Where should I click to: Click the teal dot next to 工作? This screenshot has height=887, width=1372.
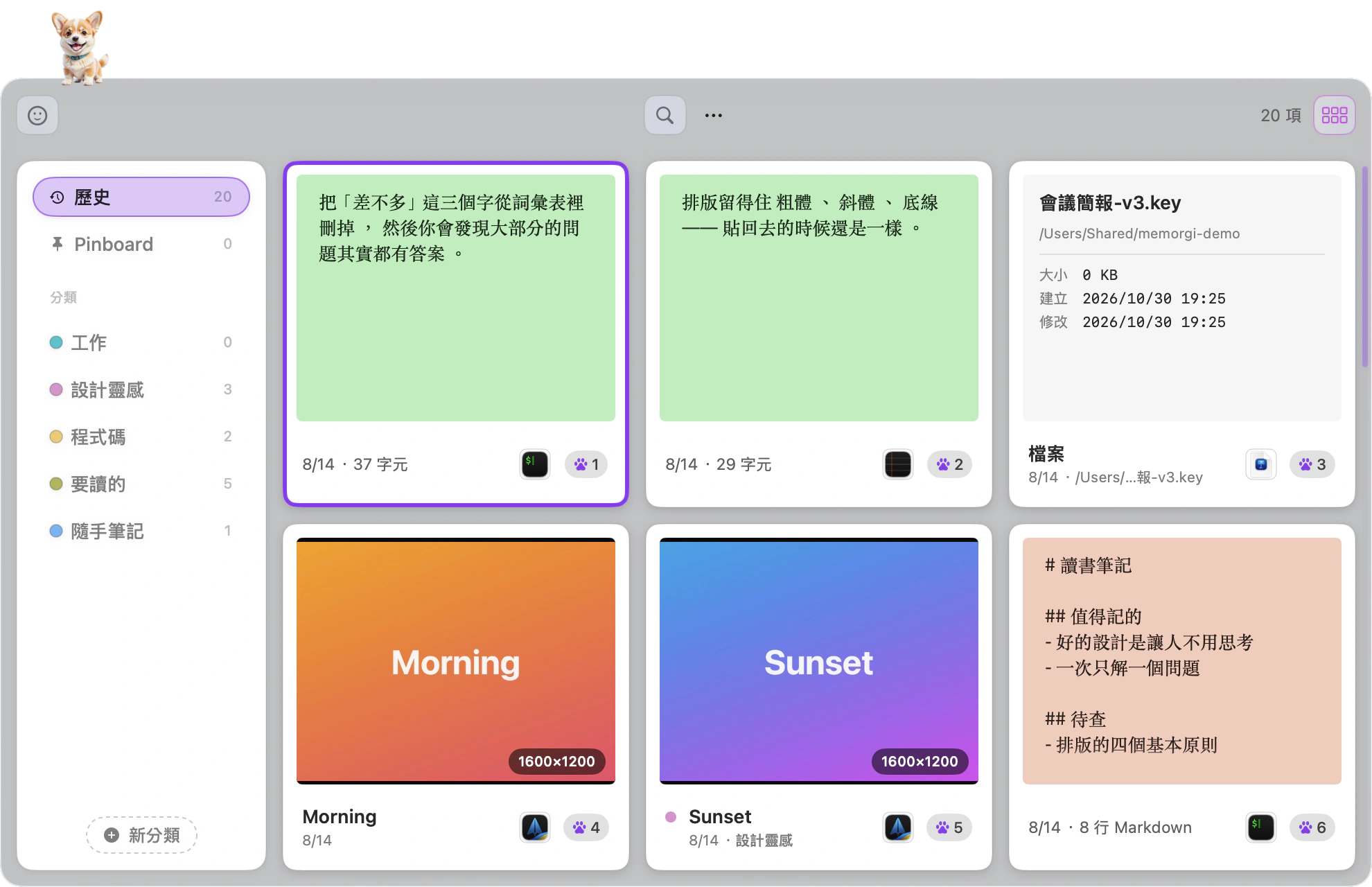click(56, 342)
